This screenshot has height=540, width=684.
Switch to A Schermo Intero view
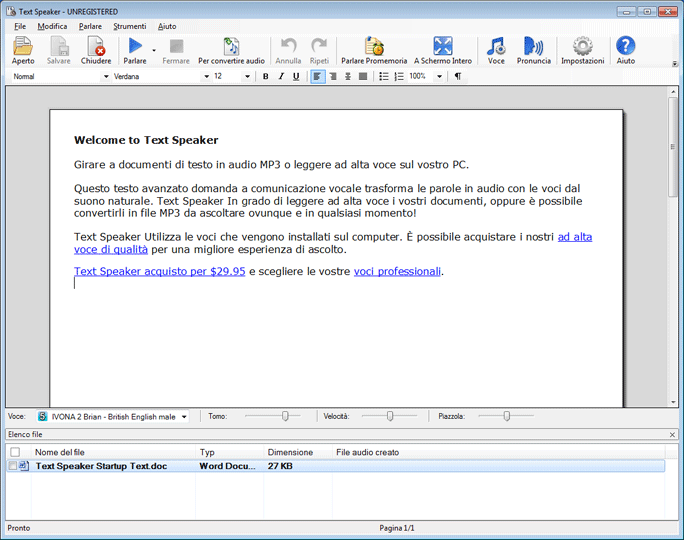443,47
